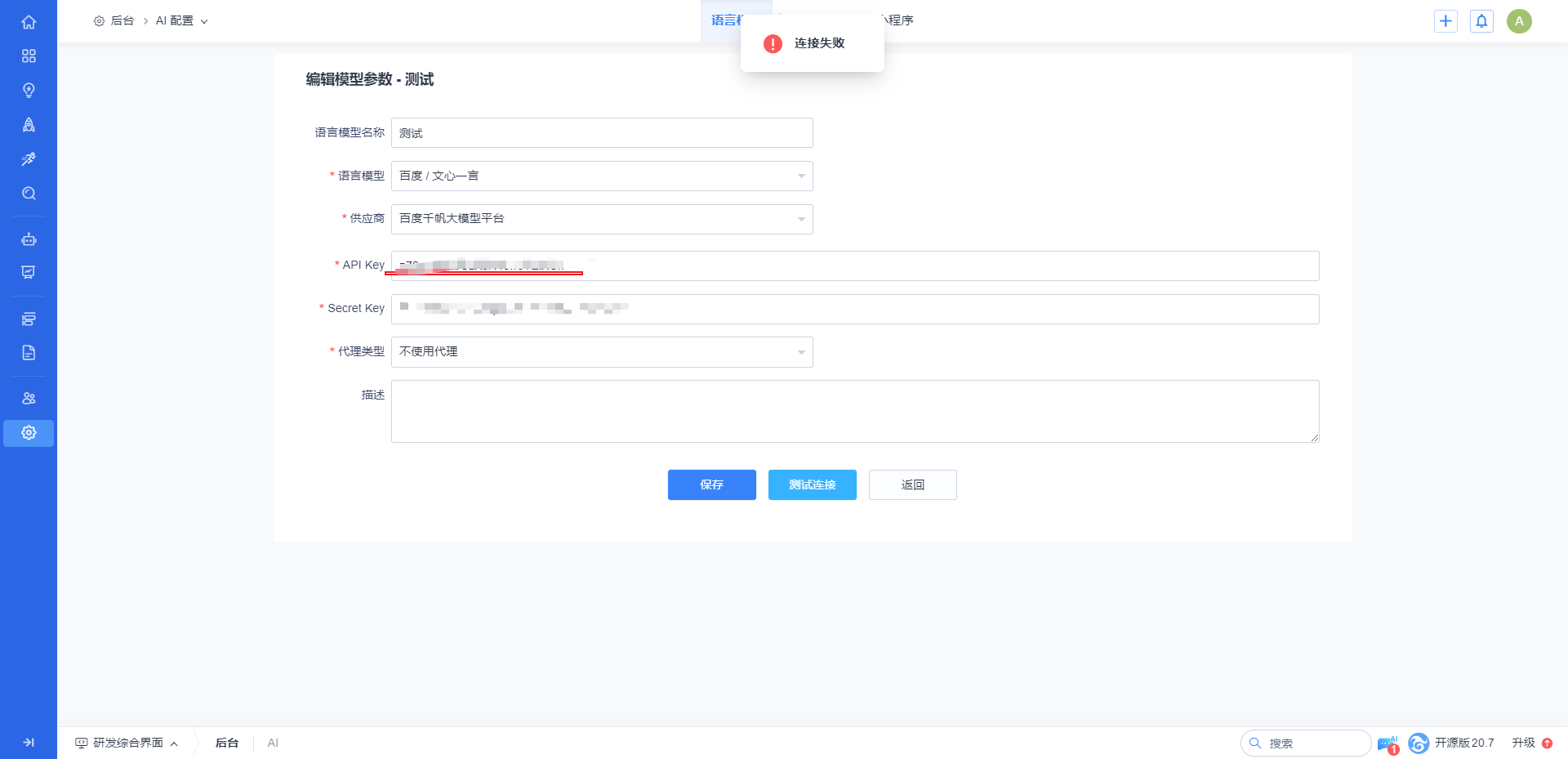Expand the 供应商 dropdown

coord(602,219)
